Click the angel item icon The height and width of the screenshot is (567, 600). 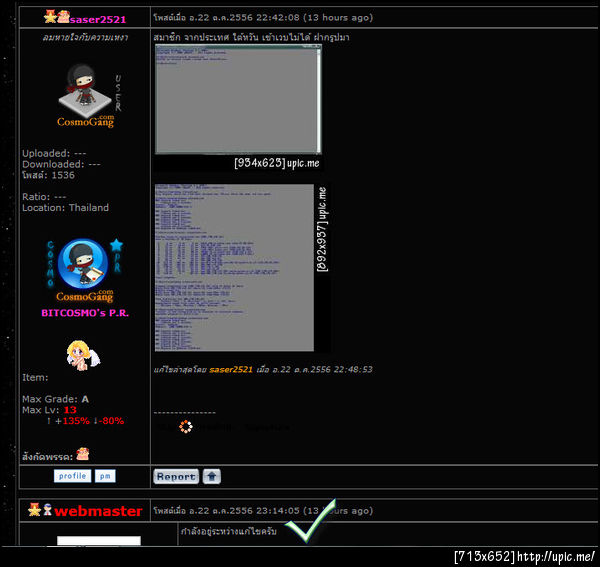click(83, 356)
